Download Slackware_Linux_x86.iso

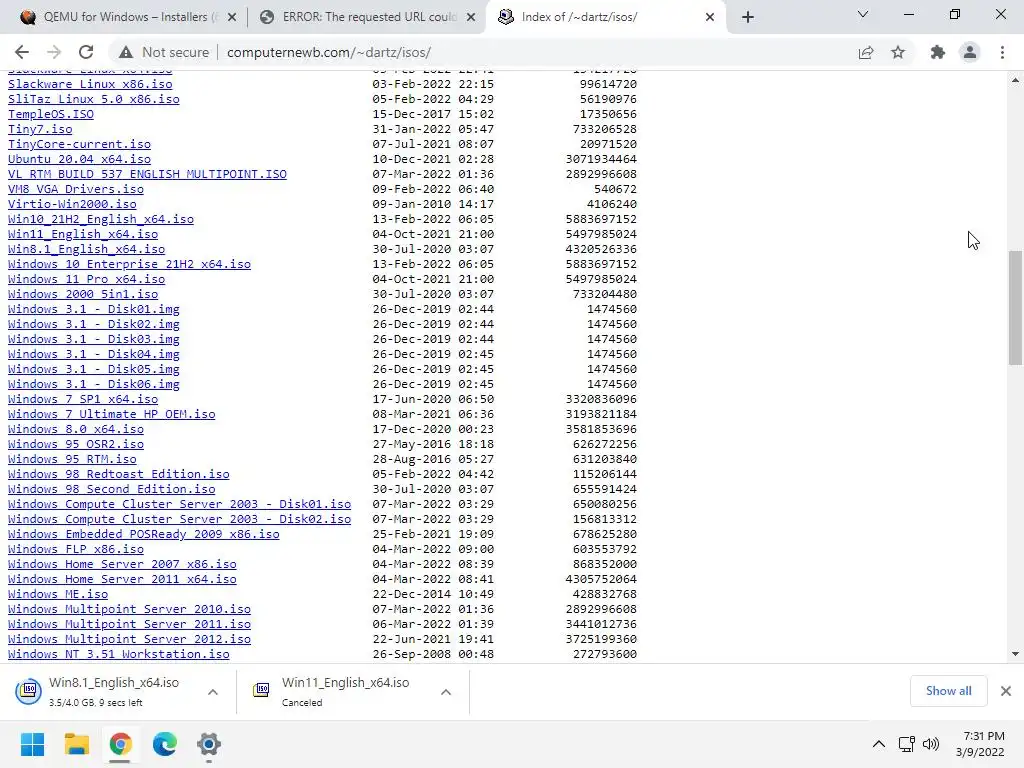(x=90, y=84)
